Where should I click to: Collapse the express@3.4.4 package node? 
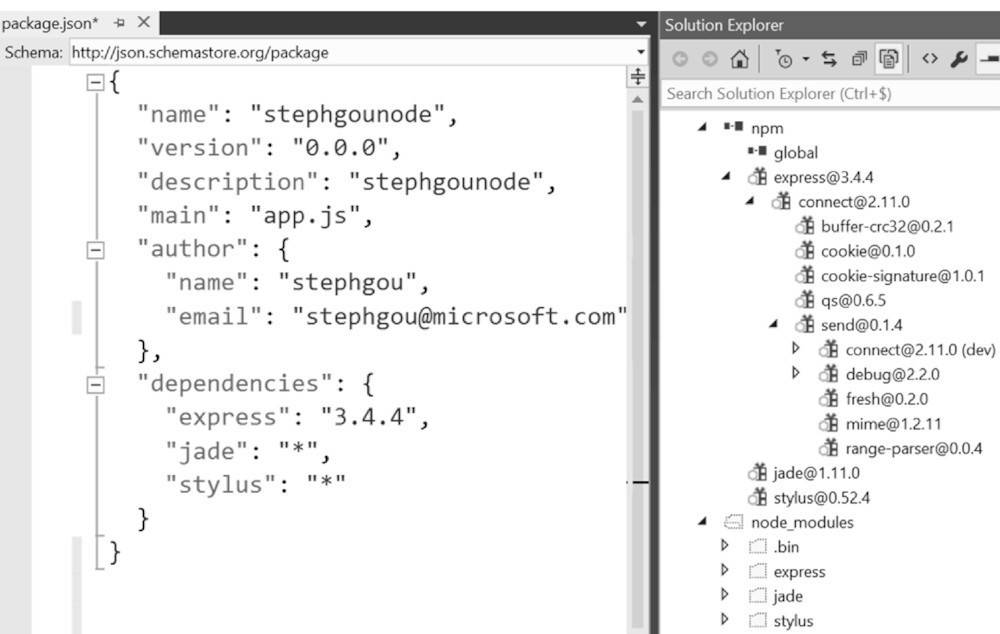point(726,177)
